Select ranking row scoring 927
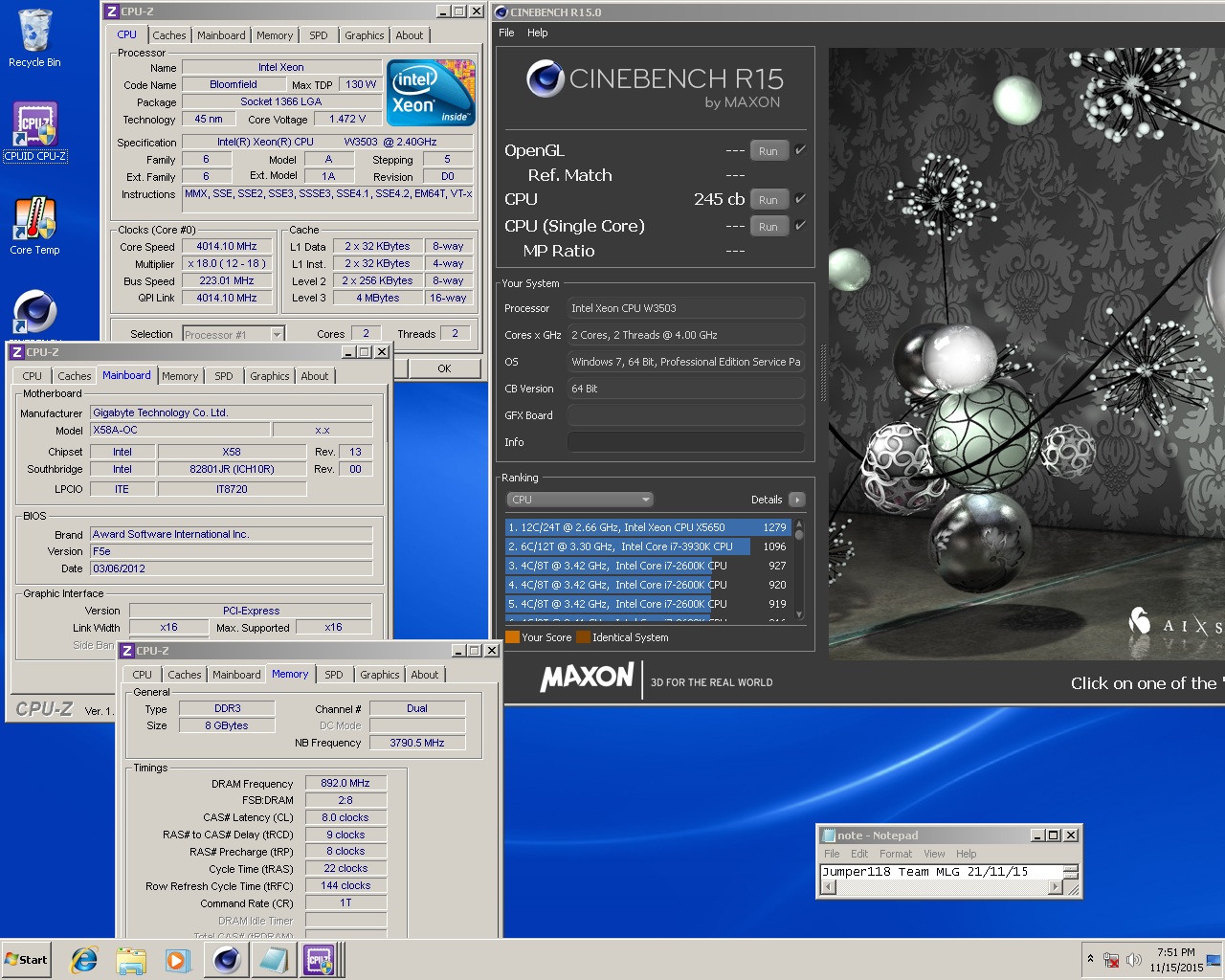 pos(648,566)
